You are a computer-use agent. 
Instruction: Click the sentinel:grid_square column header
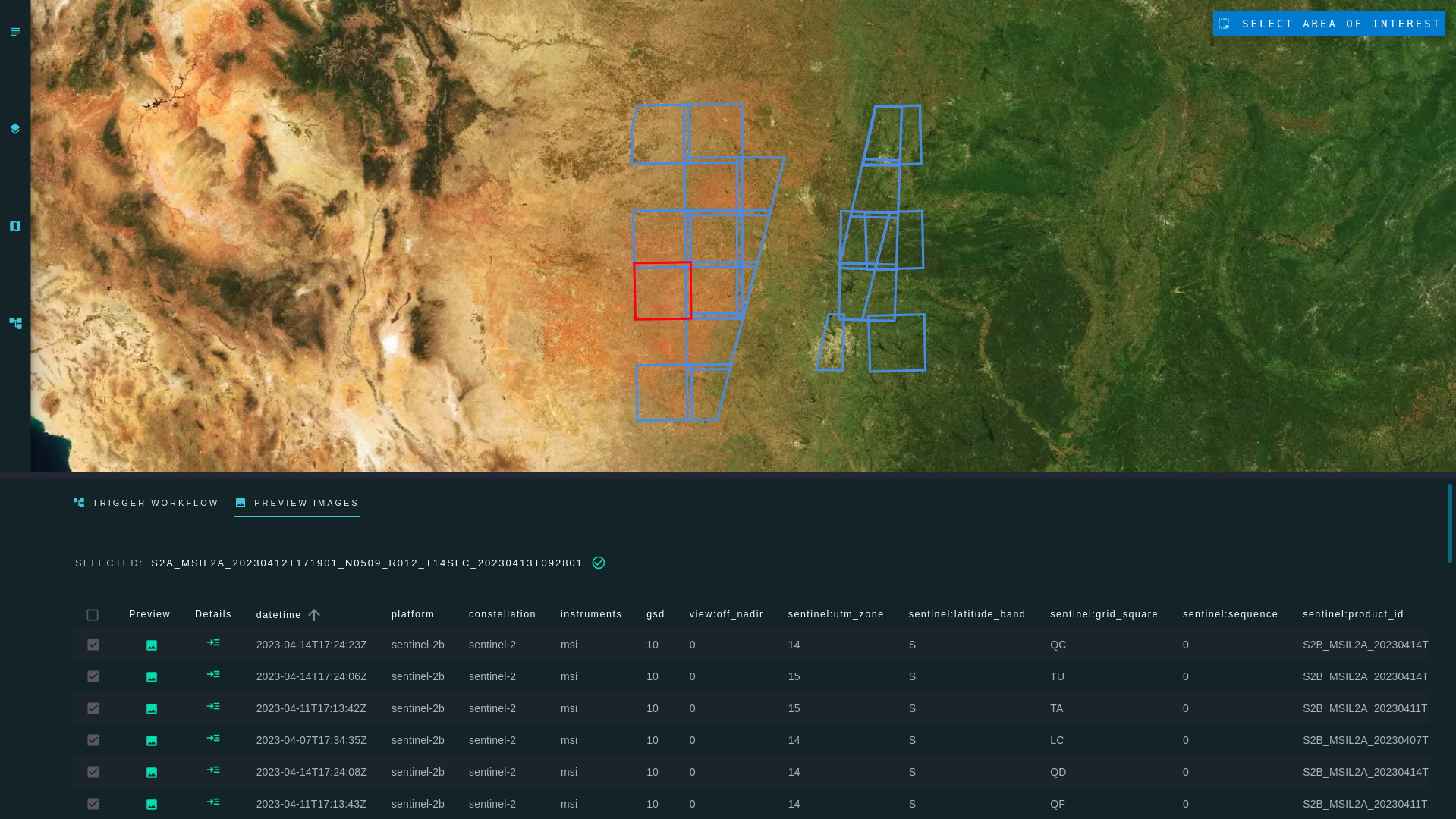(1103, 614)
